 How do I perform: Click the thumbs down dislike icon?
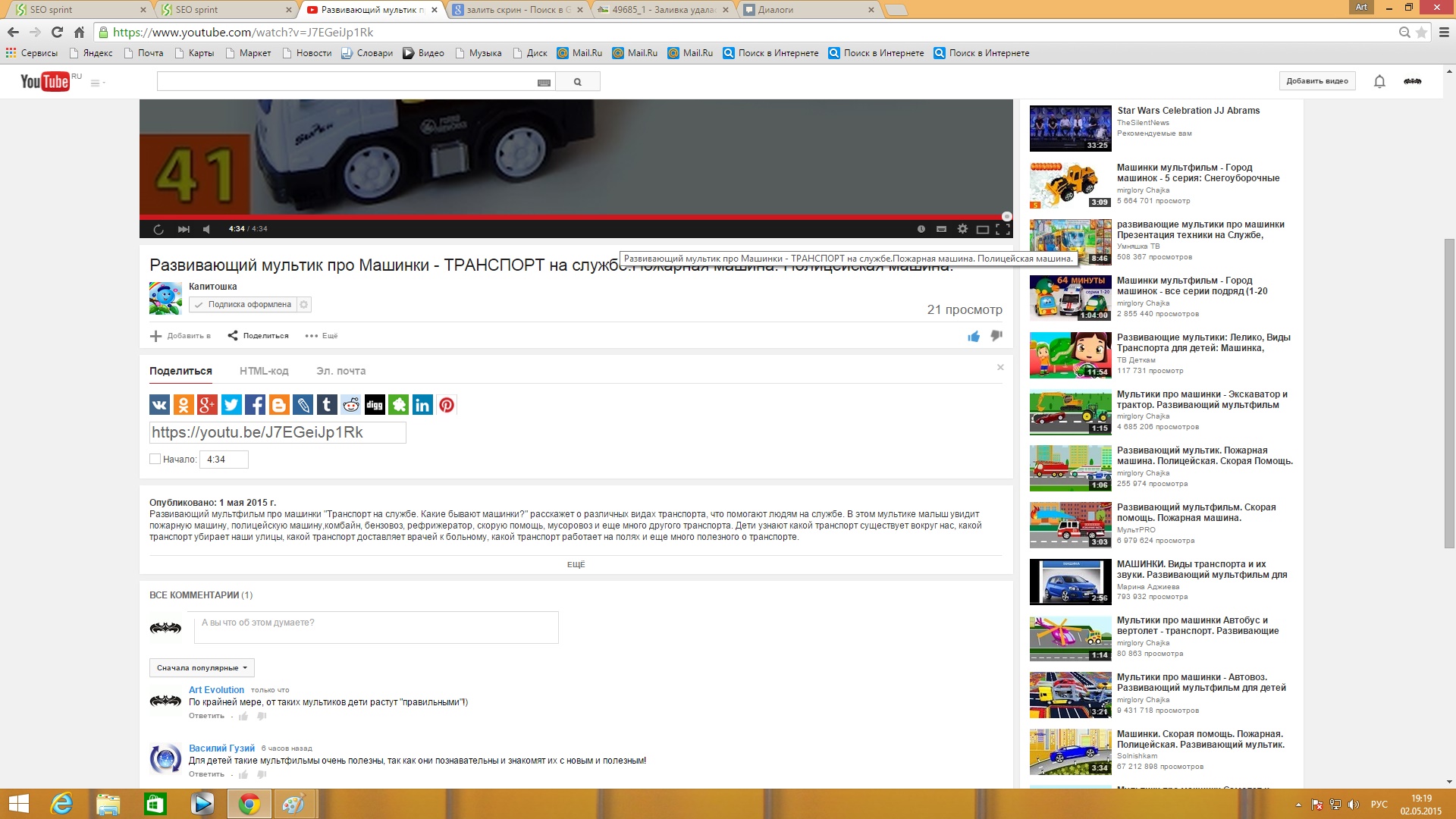(x=996, y=335)
